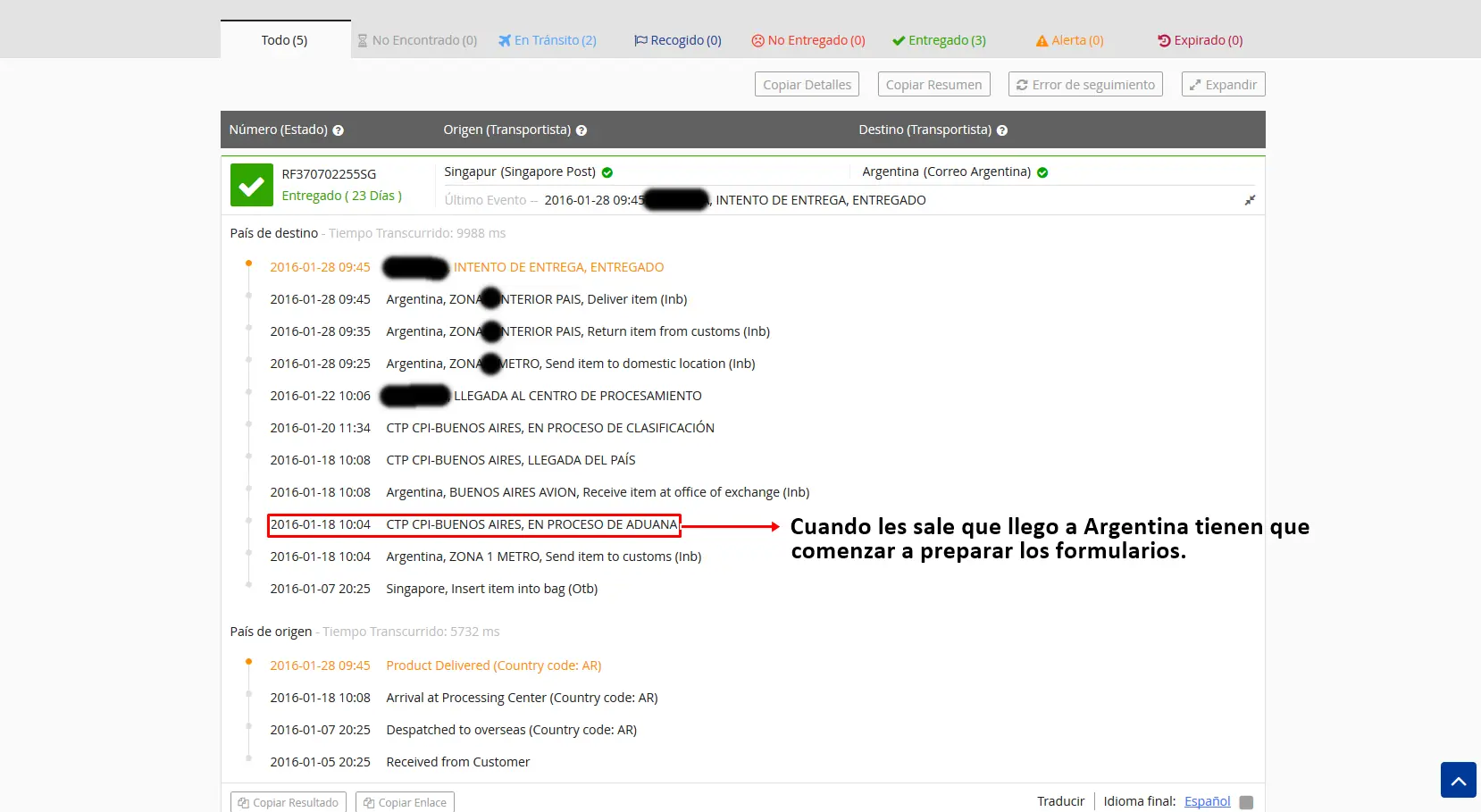The image size is (1481, 812).
Task: Click 'Received from Customer' event
Action: (x=457, y=762)
